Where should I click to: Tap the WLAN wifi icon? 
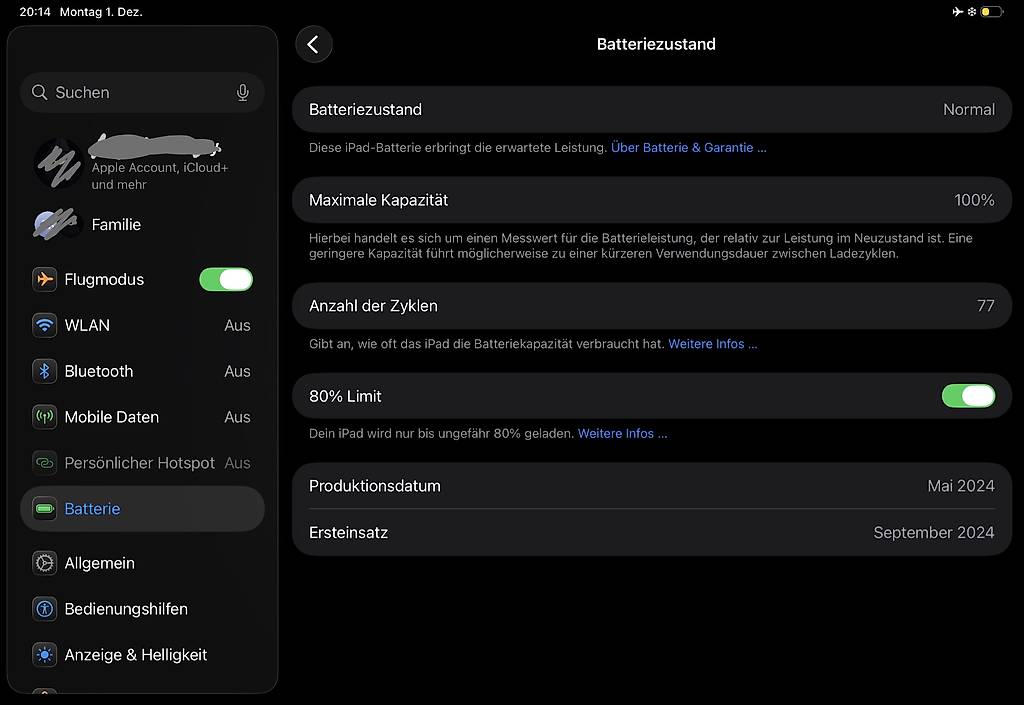(44, 325)
